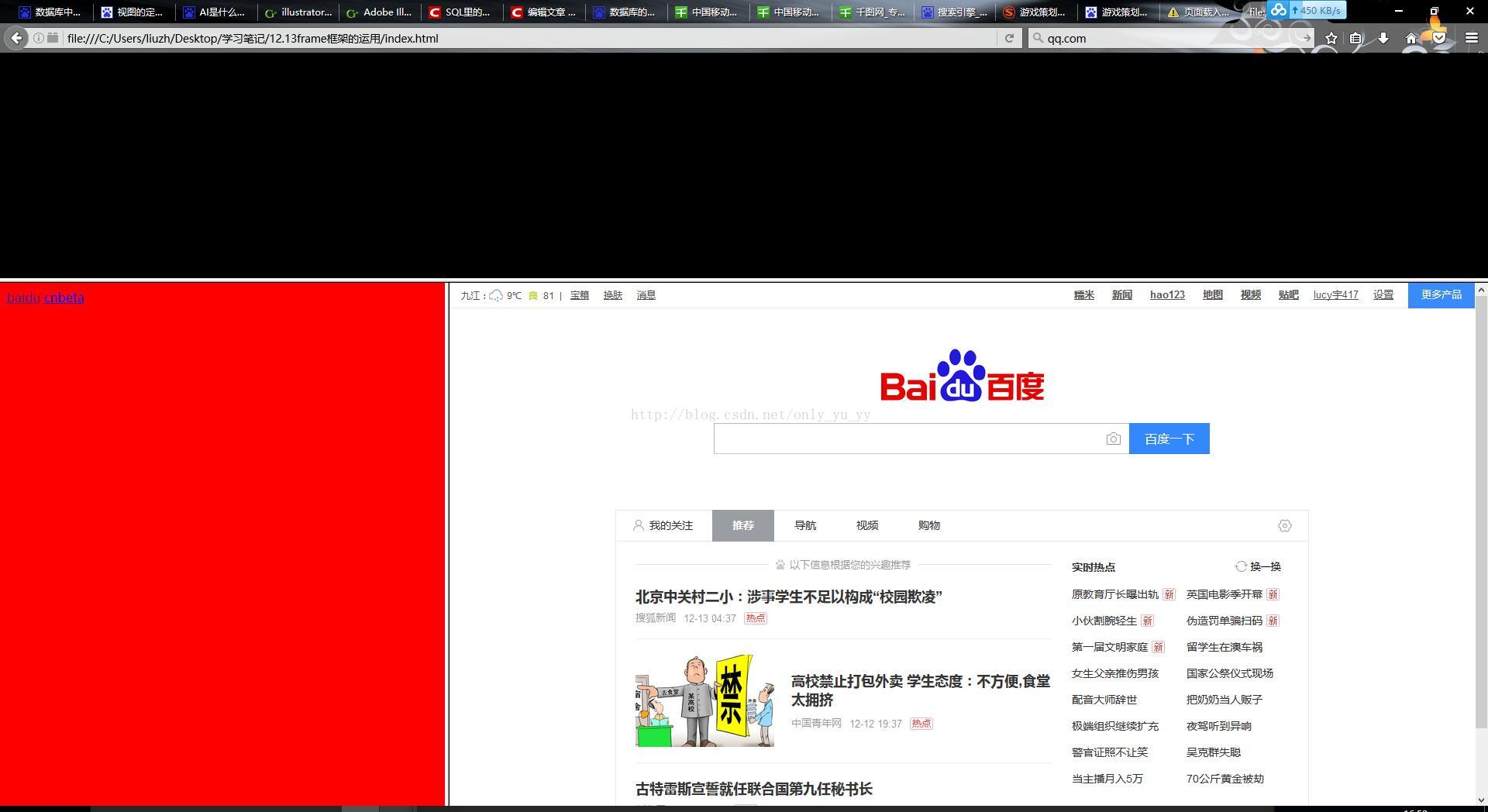Switch to the illustrator... browser tab

(x=298, y=12)
